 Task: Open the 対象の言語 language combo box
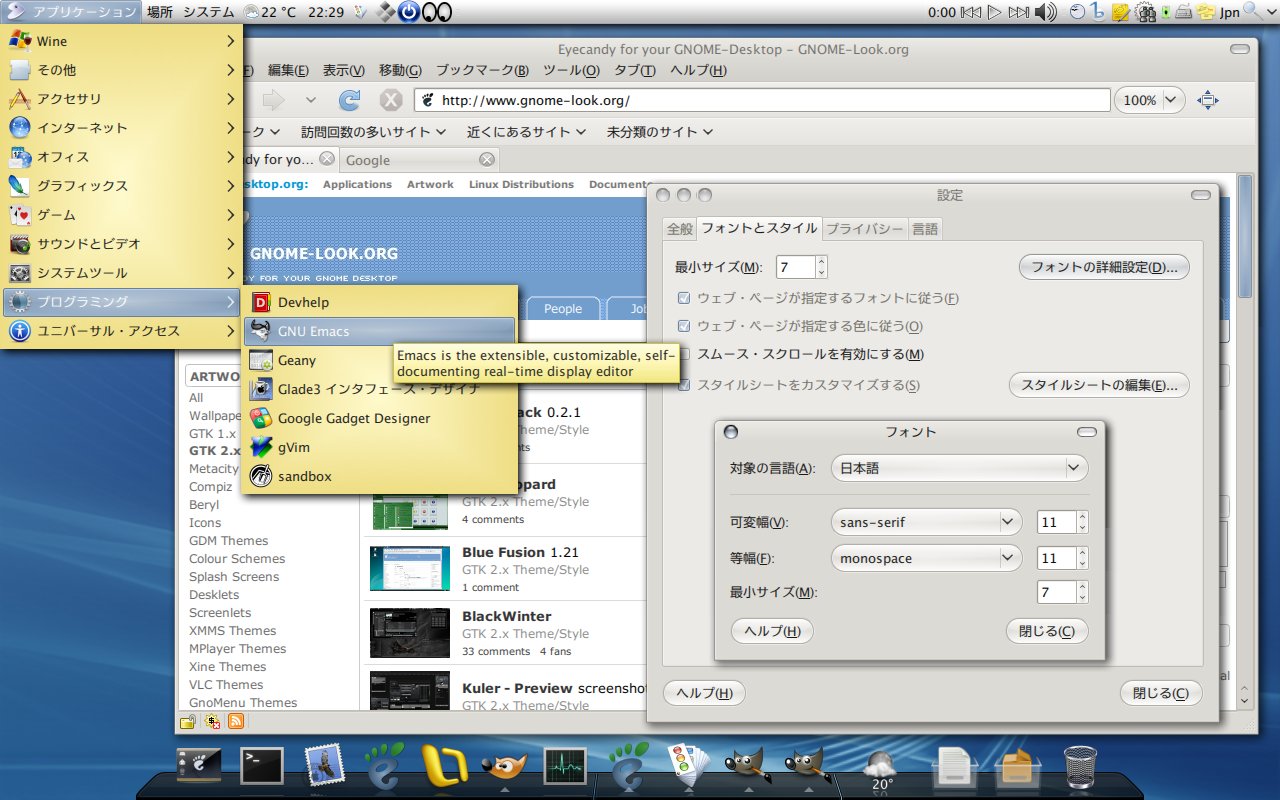(959, 468)
